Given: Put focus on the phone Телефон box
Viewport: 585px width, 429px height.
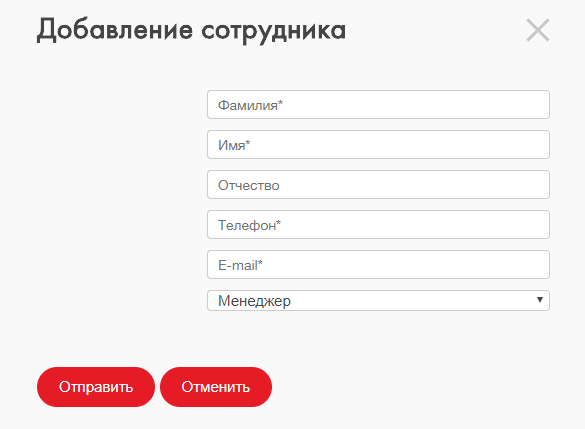Looking at the screenshot, I should tap(378, 225).
